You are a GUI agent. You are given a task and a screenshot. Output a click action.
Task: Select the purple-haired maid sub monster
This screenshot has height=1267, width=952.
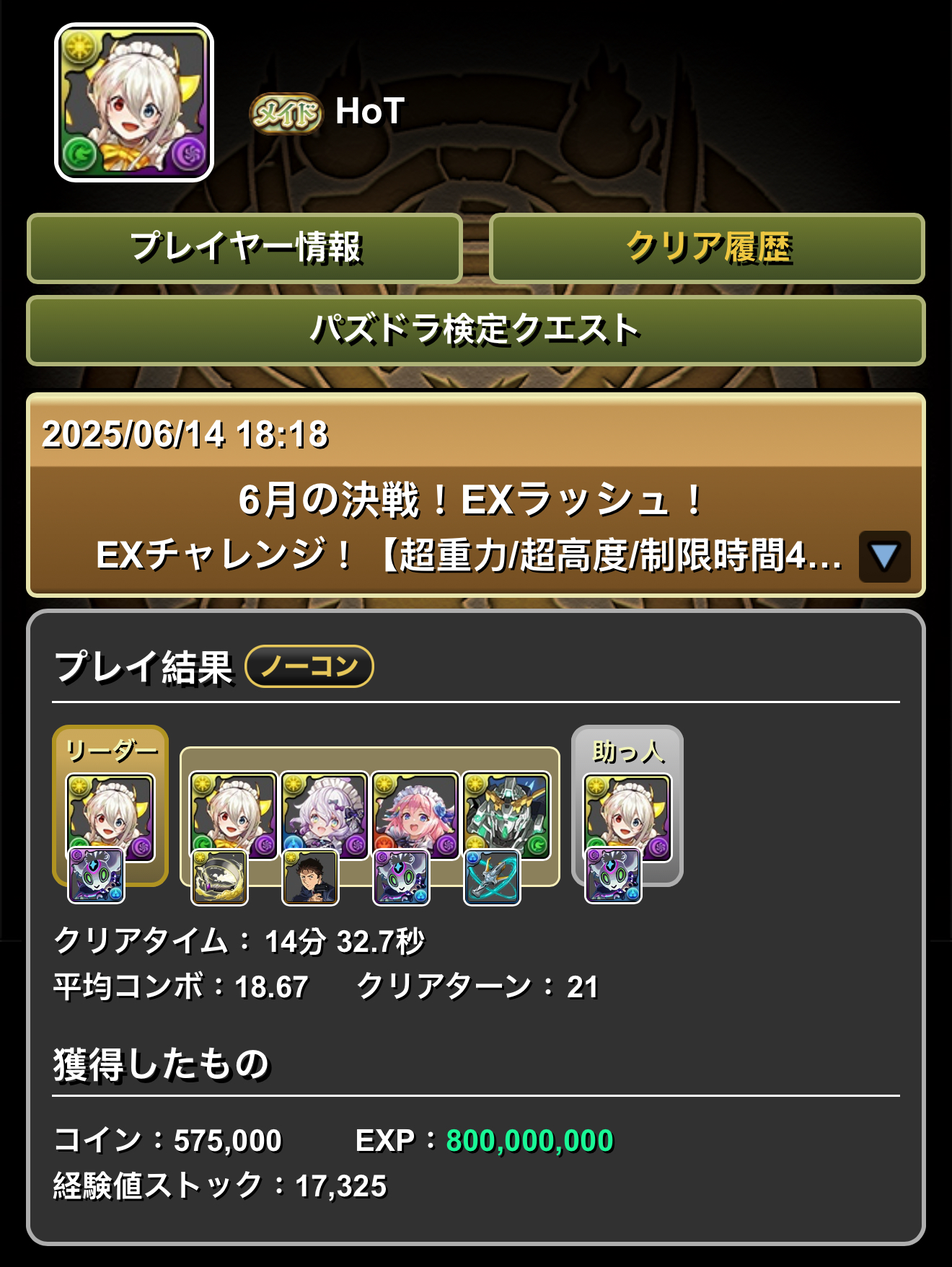(325, 816)
